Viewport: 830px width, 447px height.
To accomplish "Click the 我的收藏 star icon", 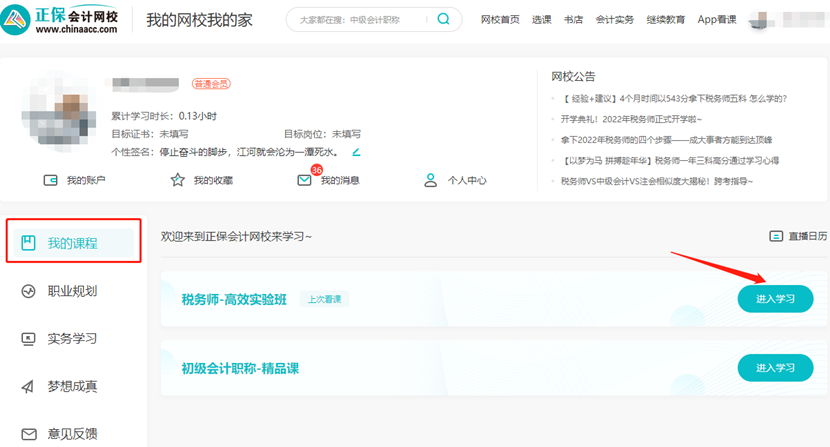I will coord(177,180).
